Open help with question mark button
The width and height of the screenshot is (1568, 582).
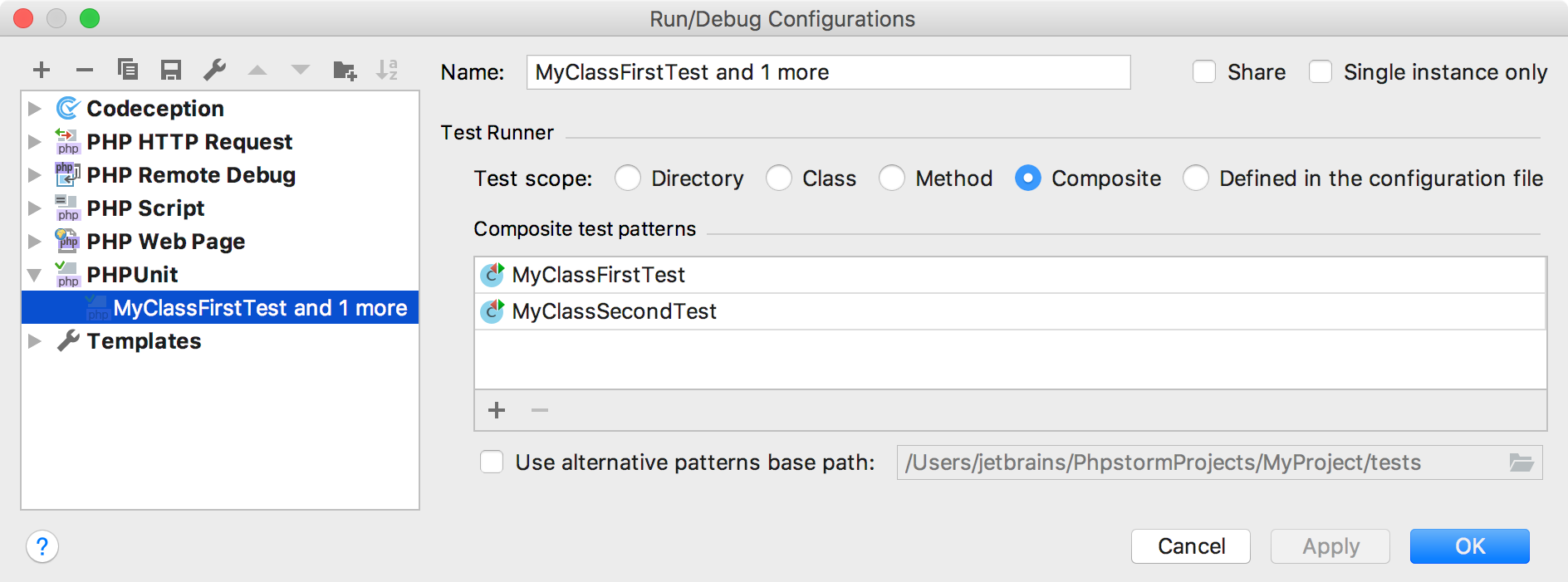coord(42,546)
